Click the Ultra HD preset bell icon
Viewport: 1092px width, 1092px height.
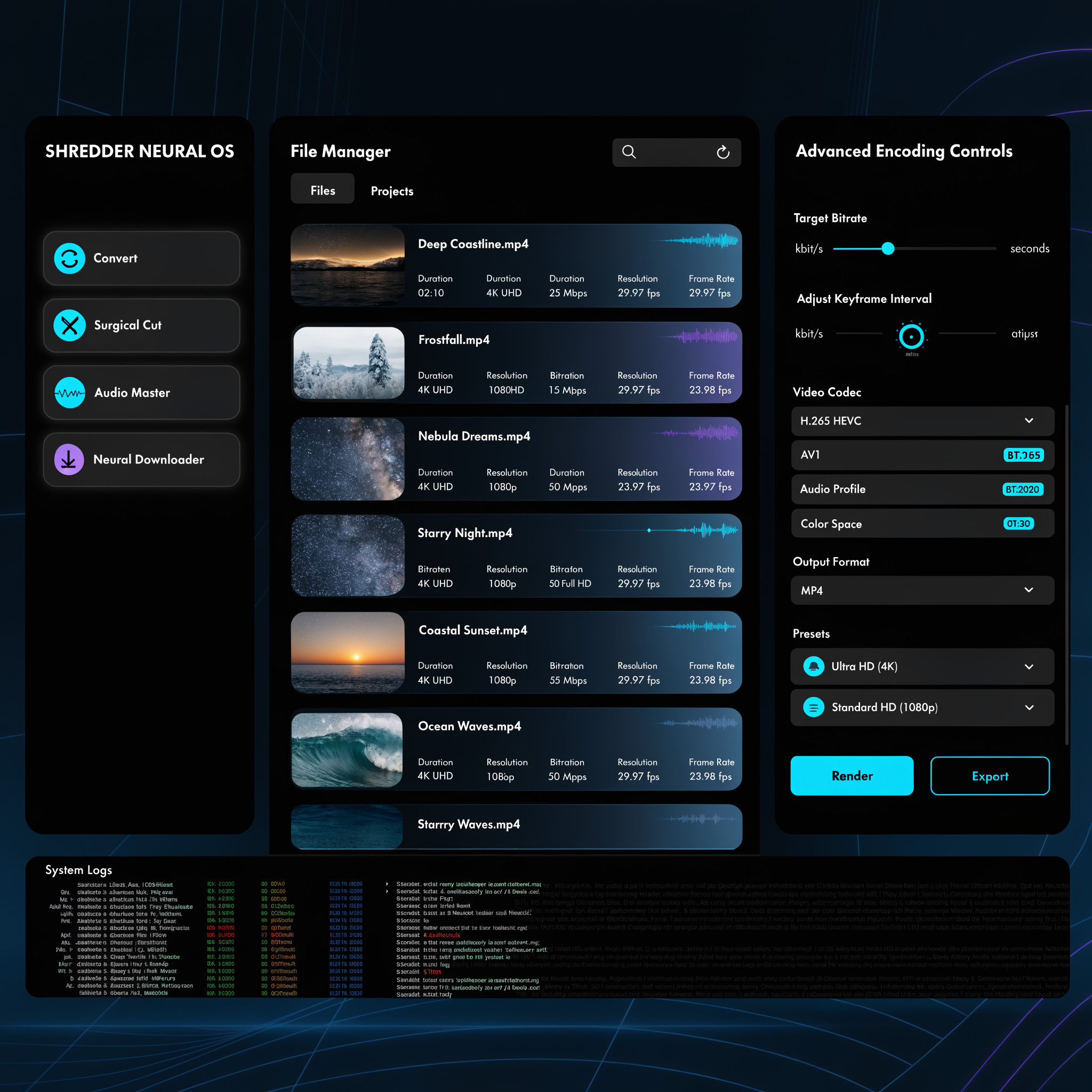(x=813, y=667)
